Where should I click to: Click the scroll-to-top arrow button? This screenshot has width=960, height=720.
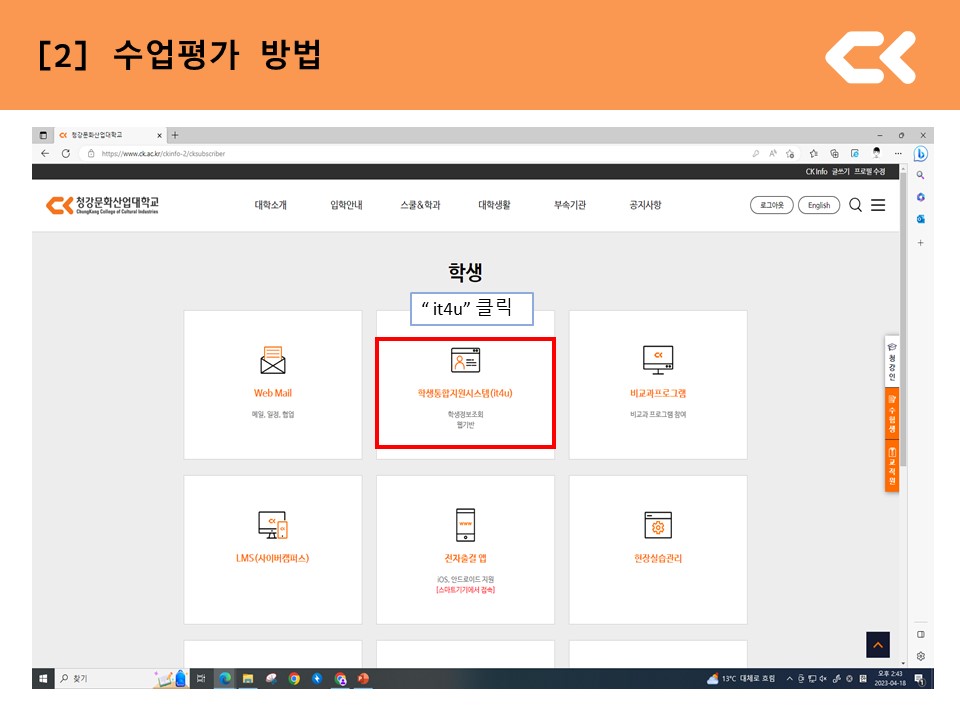click(x=878, y=645)
